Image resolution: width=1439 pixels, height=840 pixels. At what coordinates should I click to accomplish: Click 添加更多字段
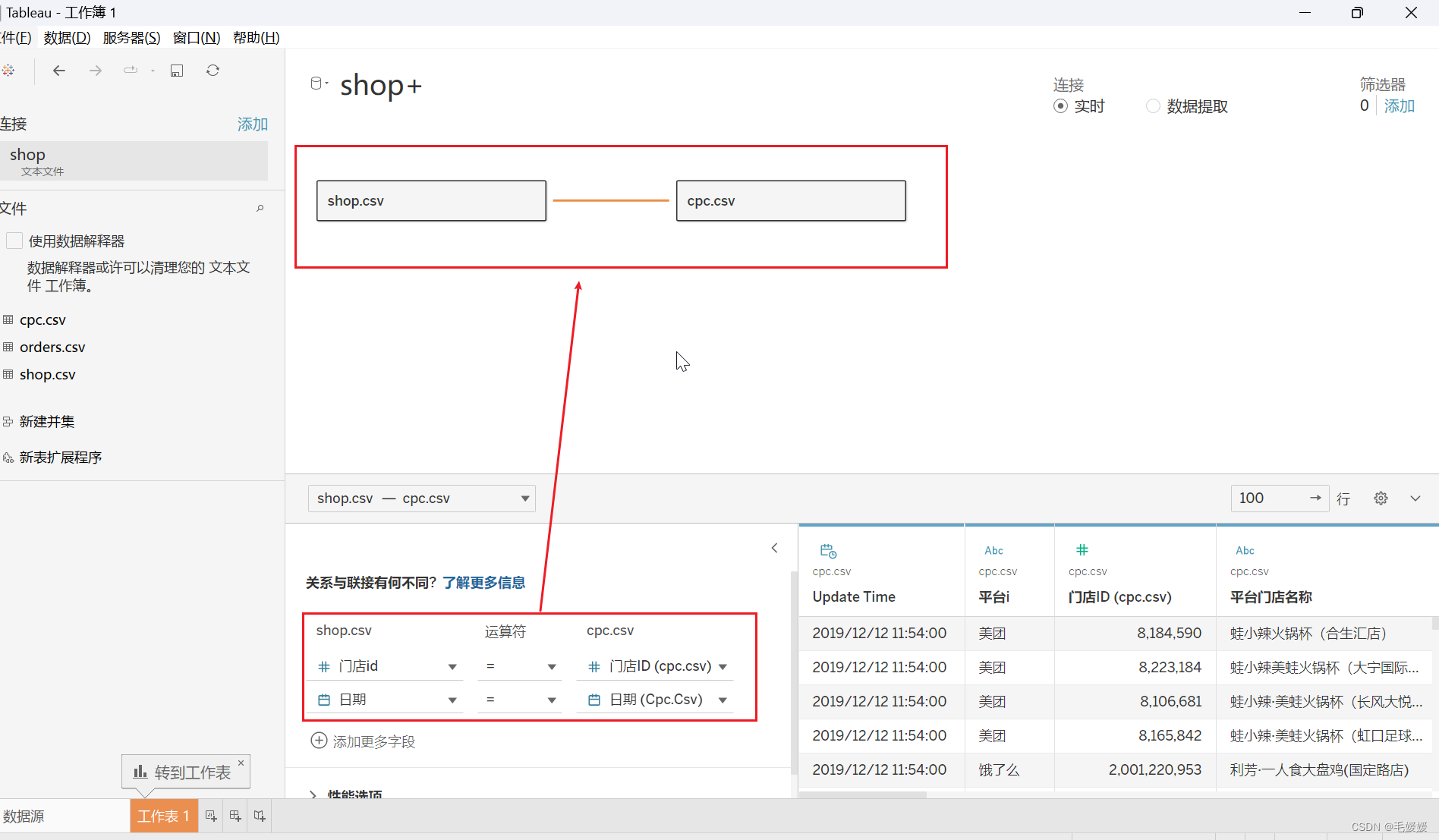pos(374,741)
